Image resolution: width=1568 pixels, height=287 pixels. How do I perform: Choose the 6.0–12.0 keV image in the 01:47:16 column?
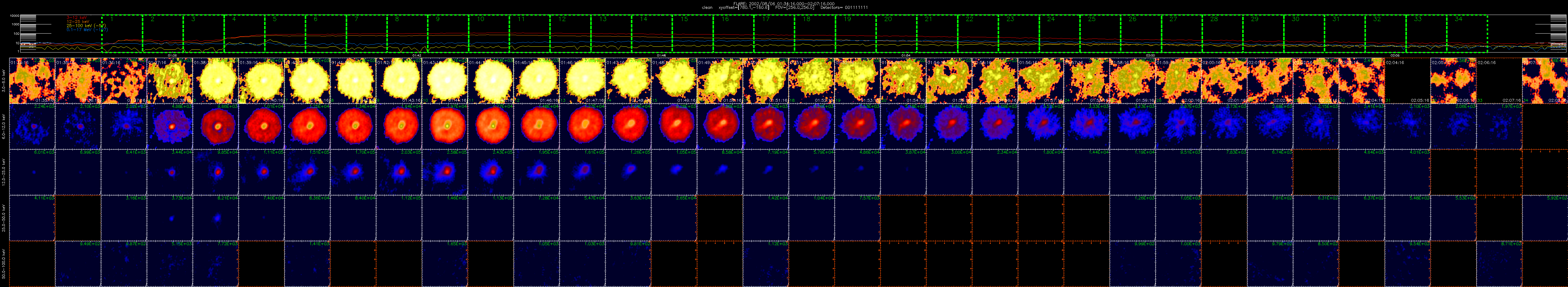(629, 126)
